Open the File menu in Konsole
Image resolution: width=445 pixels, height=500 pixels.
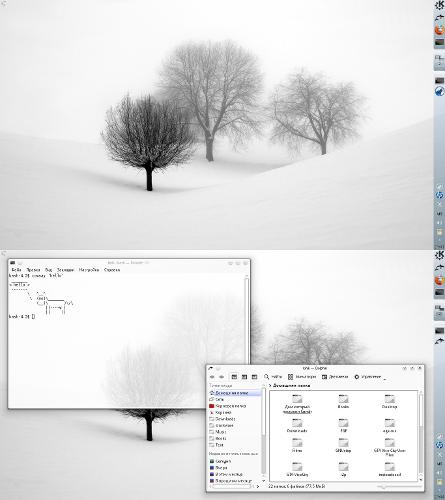(16, 270)
